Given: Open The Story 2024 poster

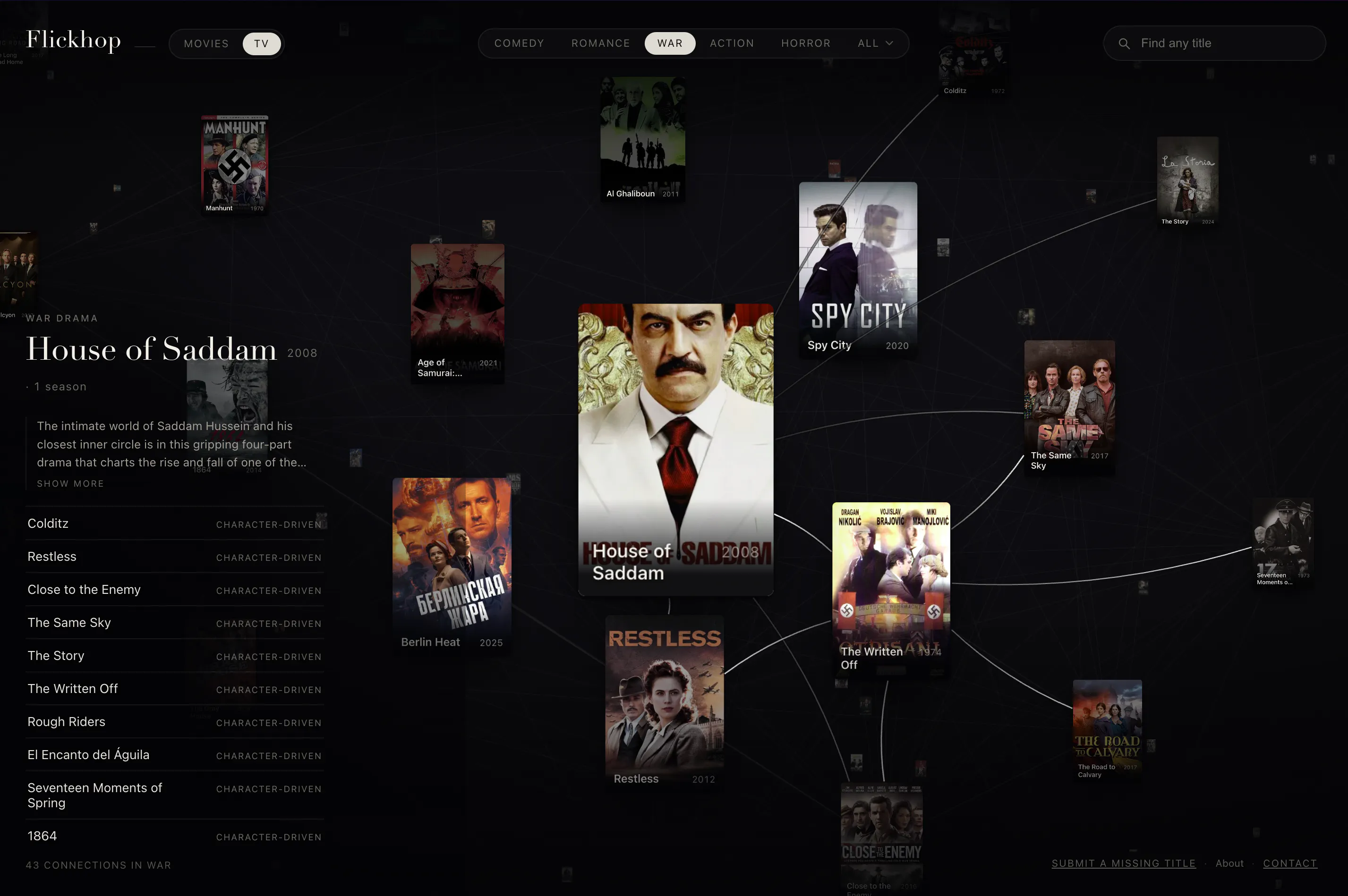Looking at the screenshot, I should point(1187,182).
